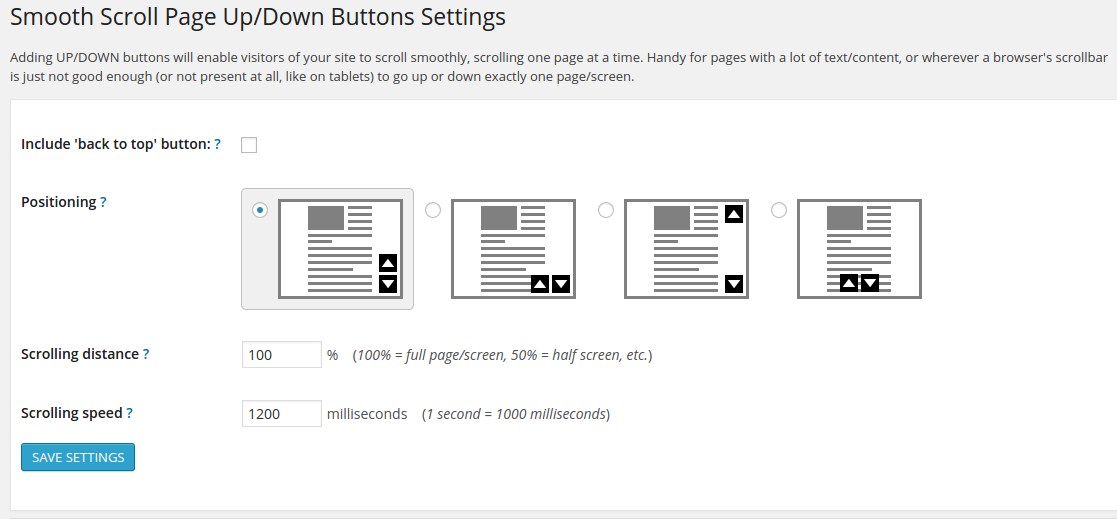Viewport: 1117px width, 519px height.
Task: Click layout preview with split top/bottom arrows
Action: coord(686,249)
